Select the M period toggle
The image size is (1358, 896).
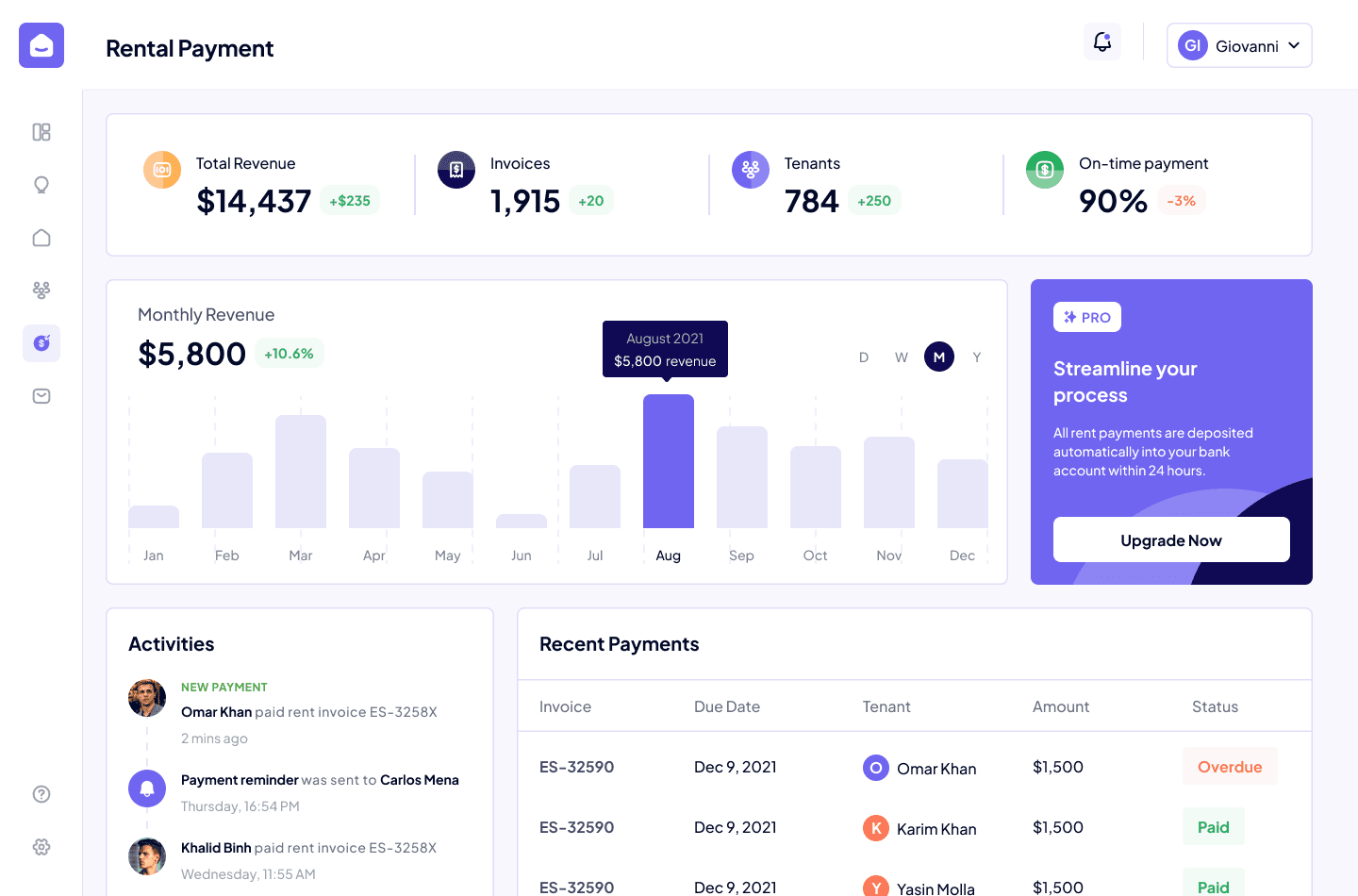(939, 357)
